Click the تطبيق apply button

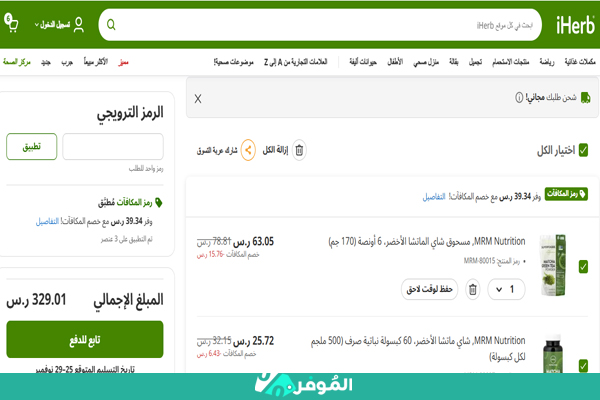(x=31, y=147)
